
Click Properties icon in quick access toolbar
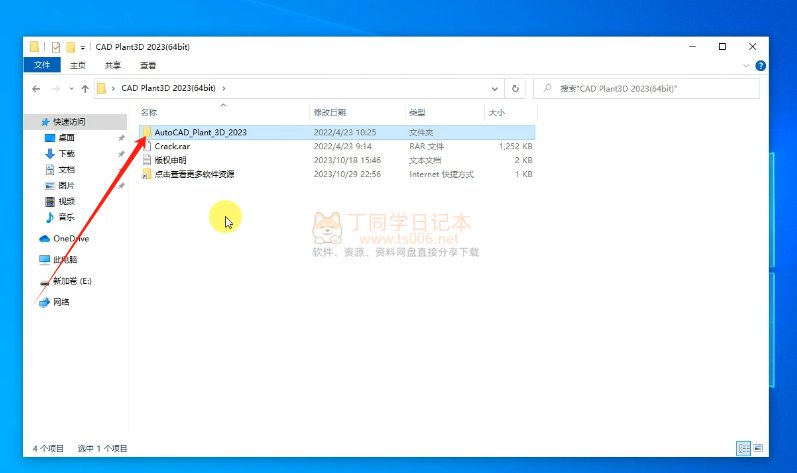pos(56,47)
